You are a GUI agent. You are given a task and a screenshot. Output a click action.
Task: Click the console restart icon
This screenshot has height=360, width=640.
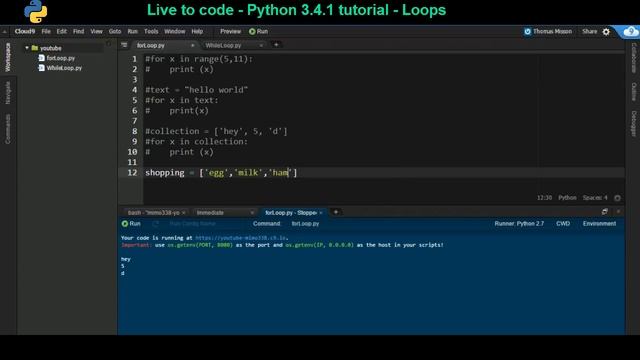point(156,224)
